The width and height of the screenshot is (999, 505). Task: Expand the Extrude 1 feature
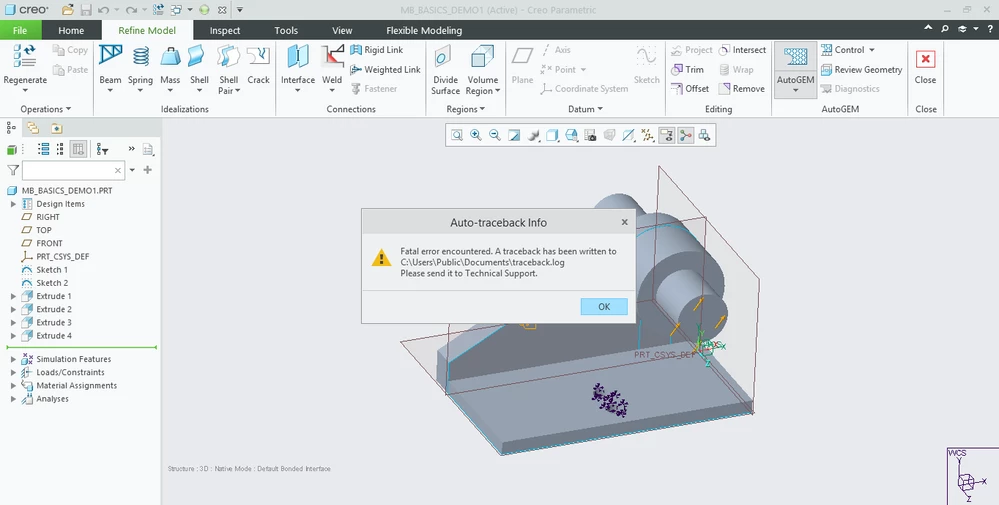pos(13,296)
